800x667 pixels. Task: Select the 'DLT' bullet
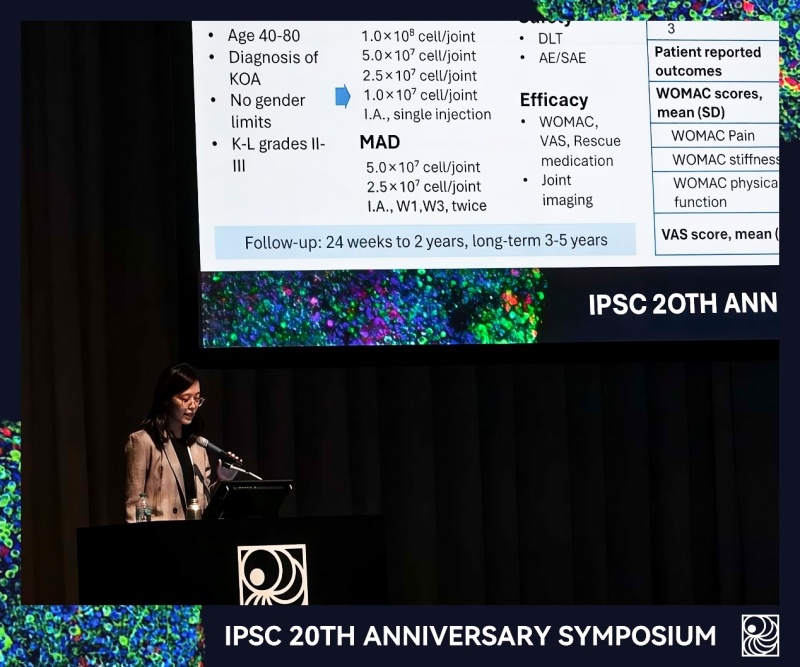point(550,39)
